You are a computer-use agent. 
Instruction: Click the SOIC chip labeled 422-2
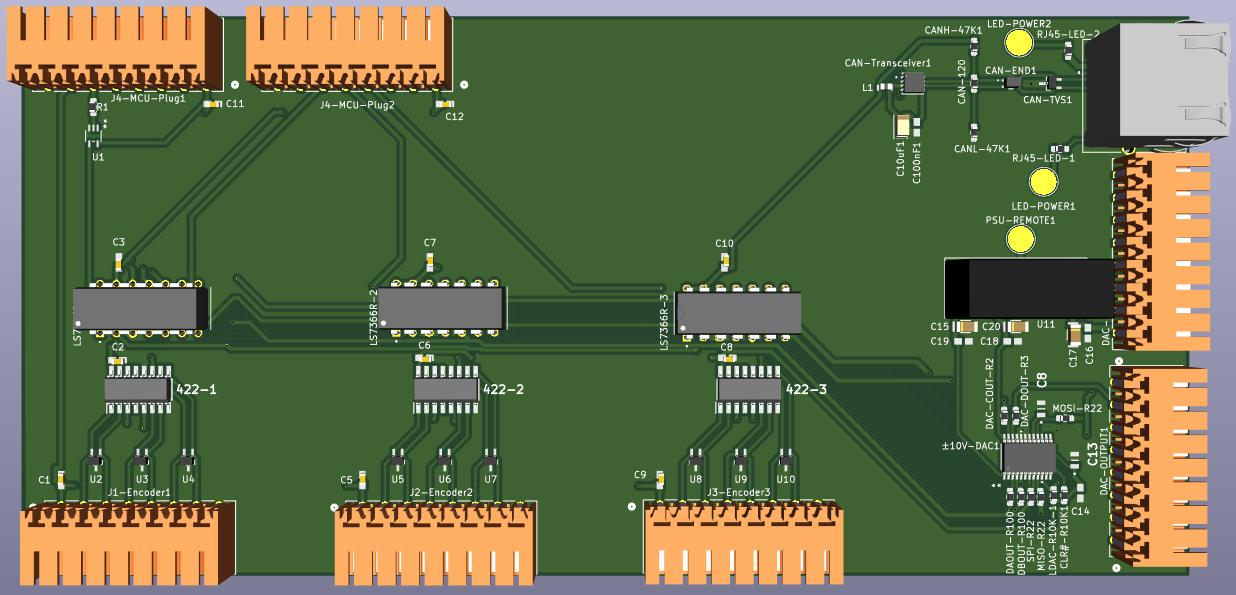446,390
